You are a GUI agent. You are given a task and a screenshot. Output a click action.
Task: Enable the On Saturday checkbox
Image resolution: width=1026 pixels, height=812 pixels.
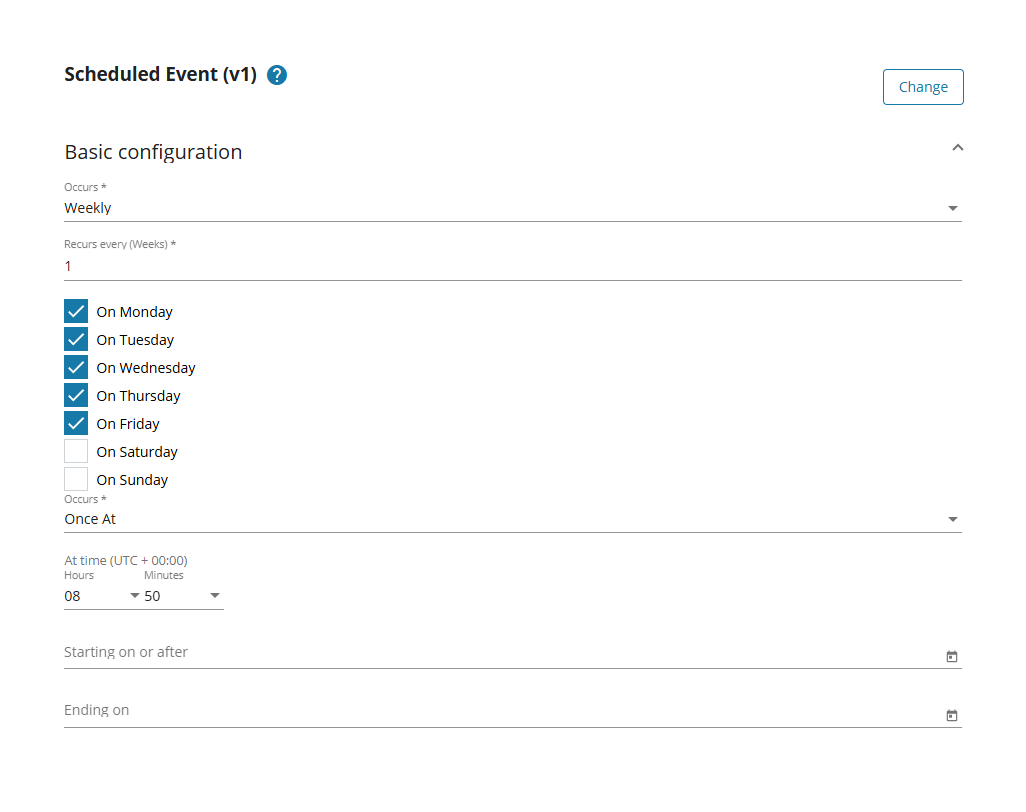pos(75,450)
